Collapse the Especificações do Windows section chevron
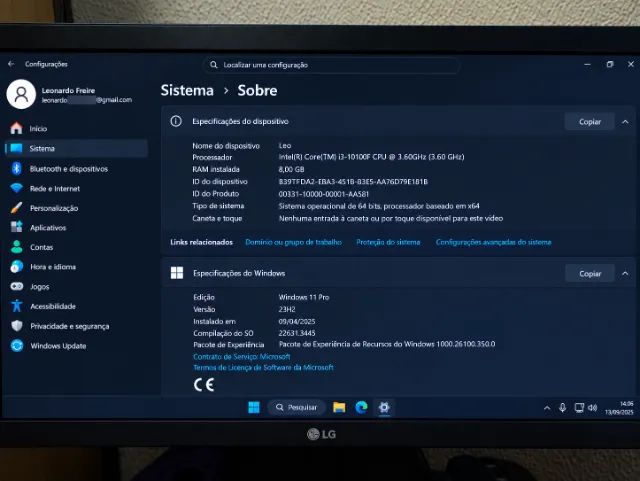The image size is (640, 481). (x=625, y=273)
